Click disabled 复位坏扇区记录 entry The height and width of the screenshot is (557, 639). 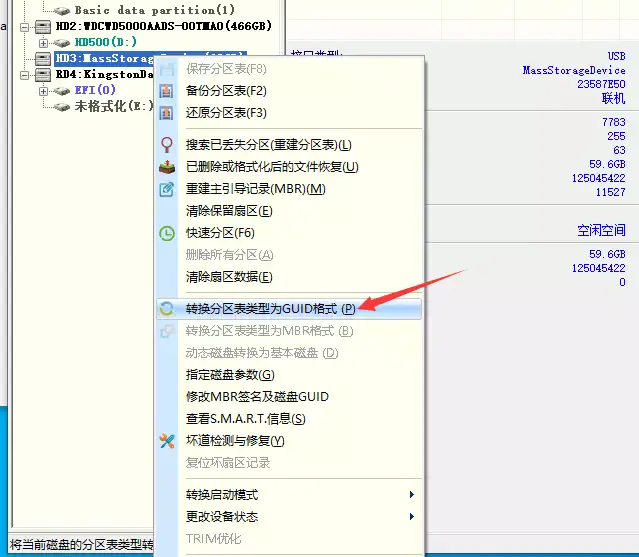pyautogui.click(x=289, y=463)
